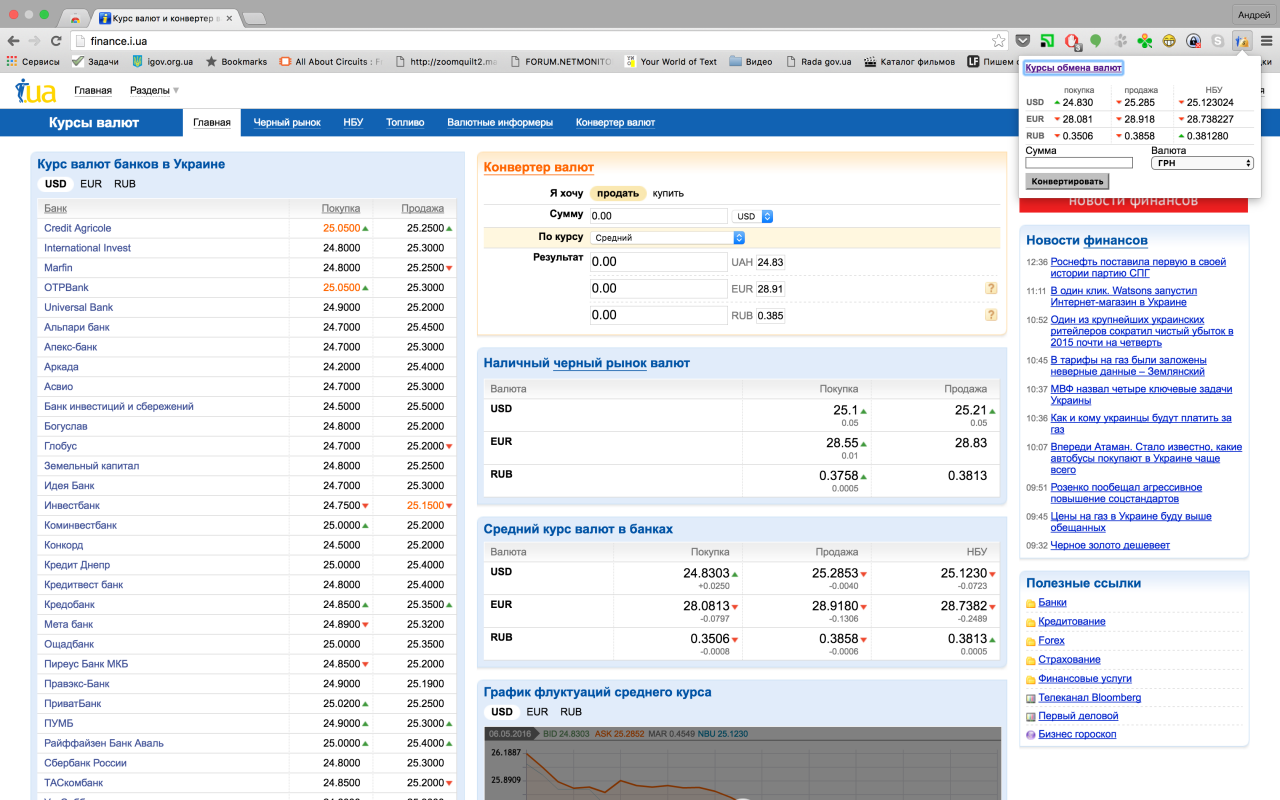Click the yellow smiley face extension
The height and width of the screenshot is (800, 1280).
point(1168,41)
